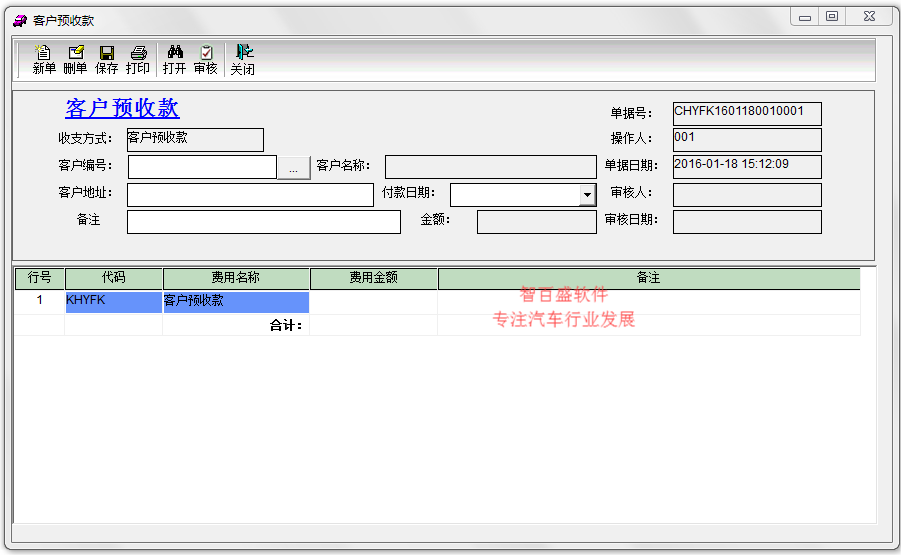Click the 收支方式 field showing 客户预收款
901x555 pixels.
pos(195,140)
